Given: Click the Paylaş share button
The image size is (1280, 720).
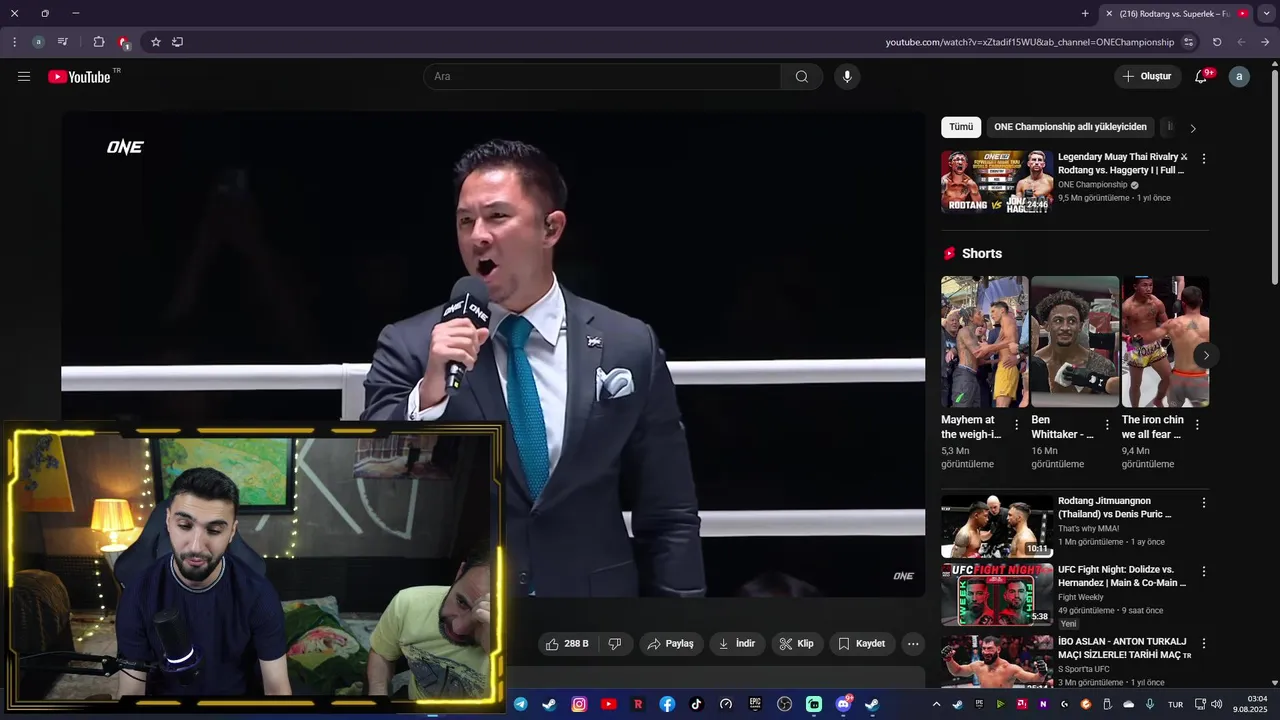Looking at the screenshot, I should click(671, 644).
